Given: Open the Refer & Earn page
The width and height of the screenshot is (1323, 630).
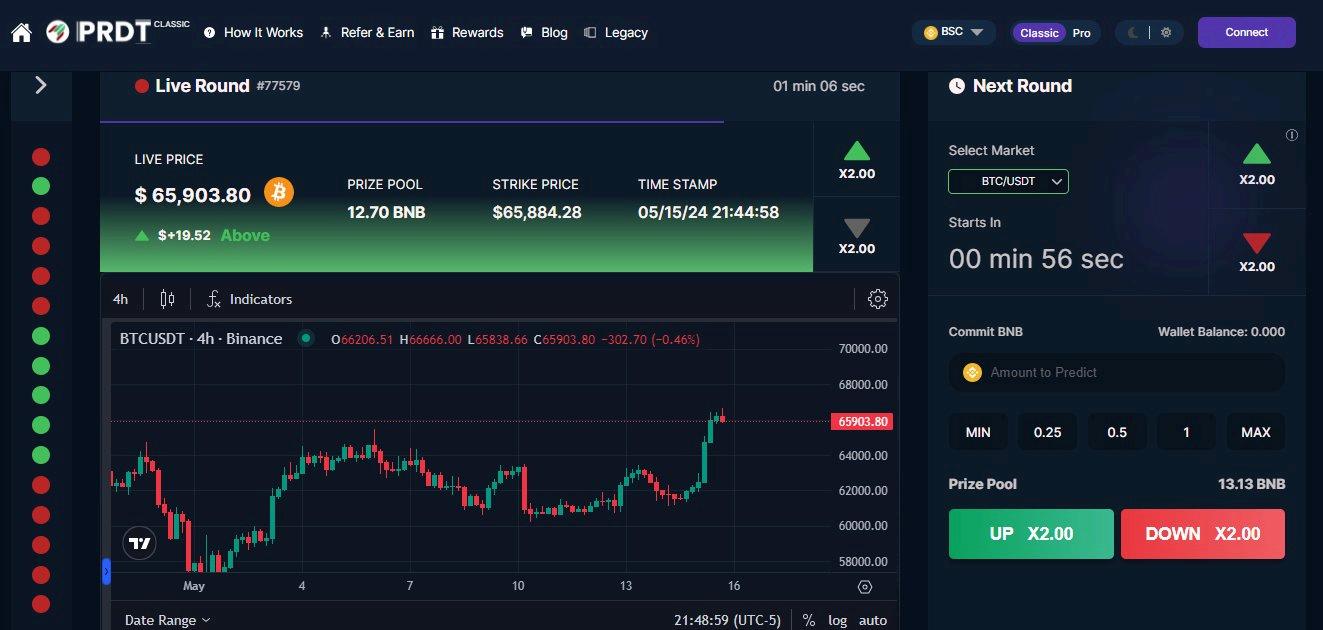Looking at the screenshot, I should tap(367, 33).
